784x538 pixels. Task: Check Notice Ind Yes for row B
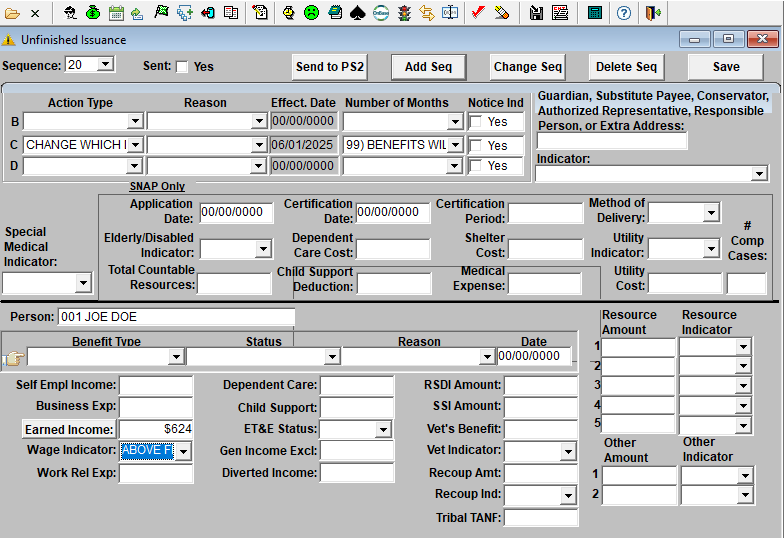[476, 122]
